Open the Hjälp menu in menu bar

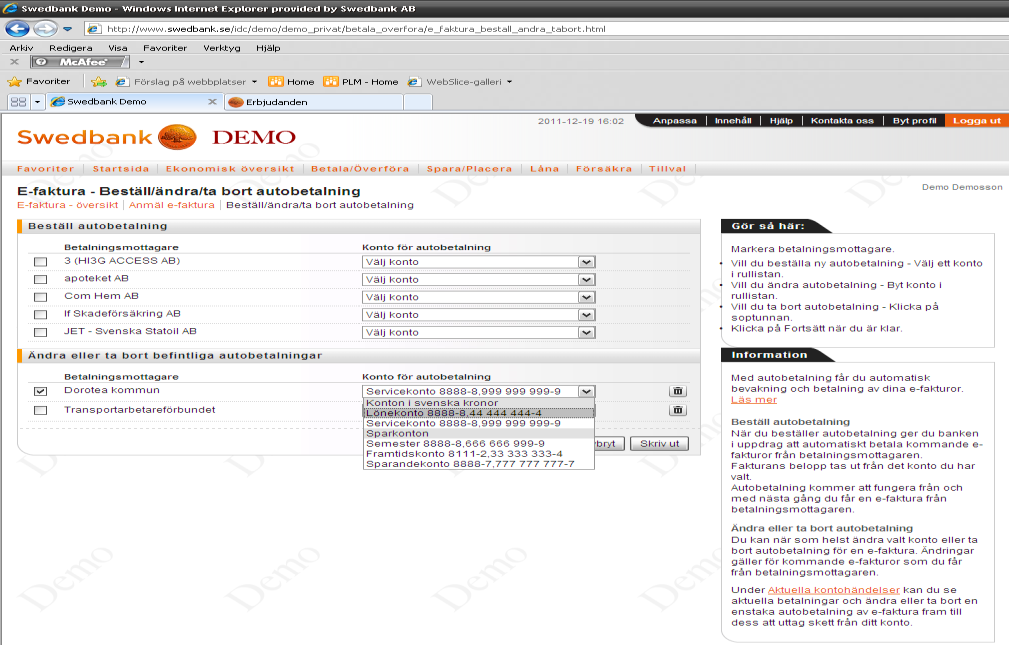click(268, 48)
